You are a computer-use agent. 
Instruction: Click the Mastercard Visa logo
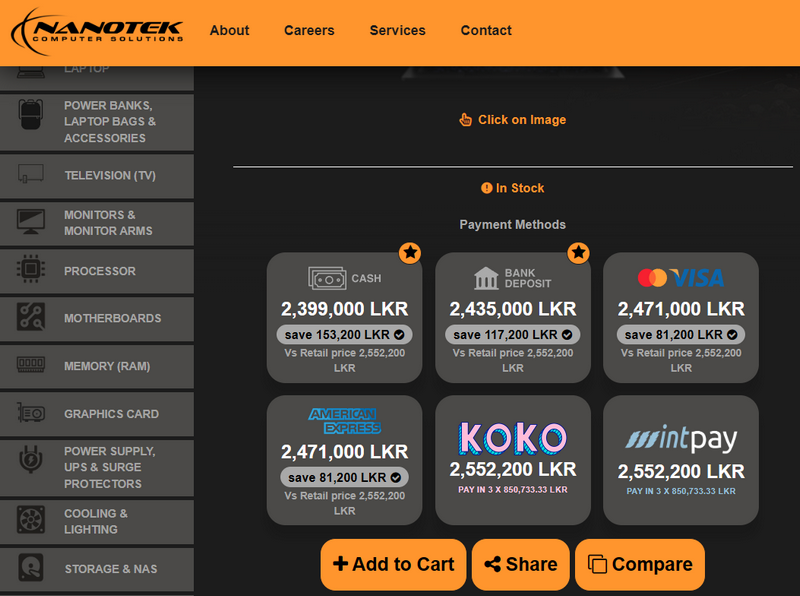[x=681, y=278]
